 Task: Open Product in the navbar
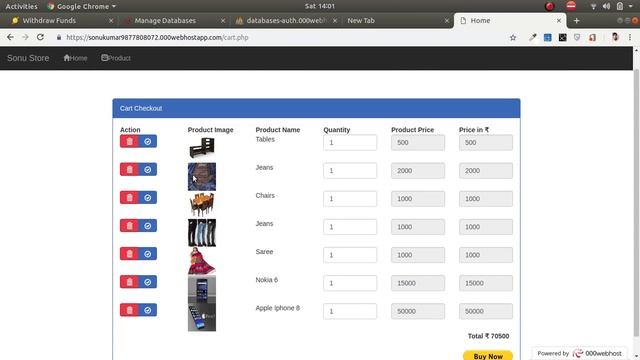click(x=116, y=58)
